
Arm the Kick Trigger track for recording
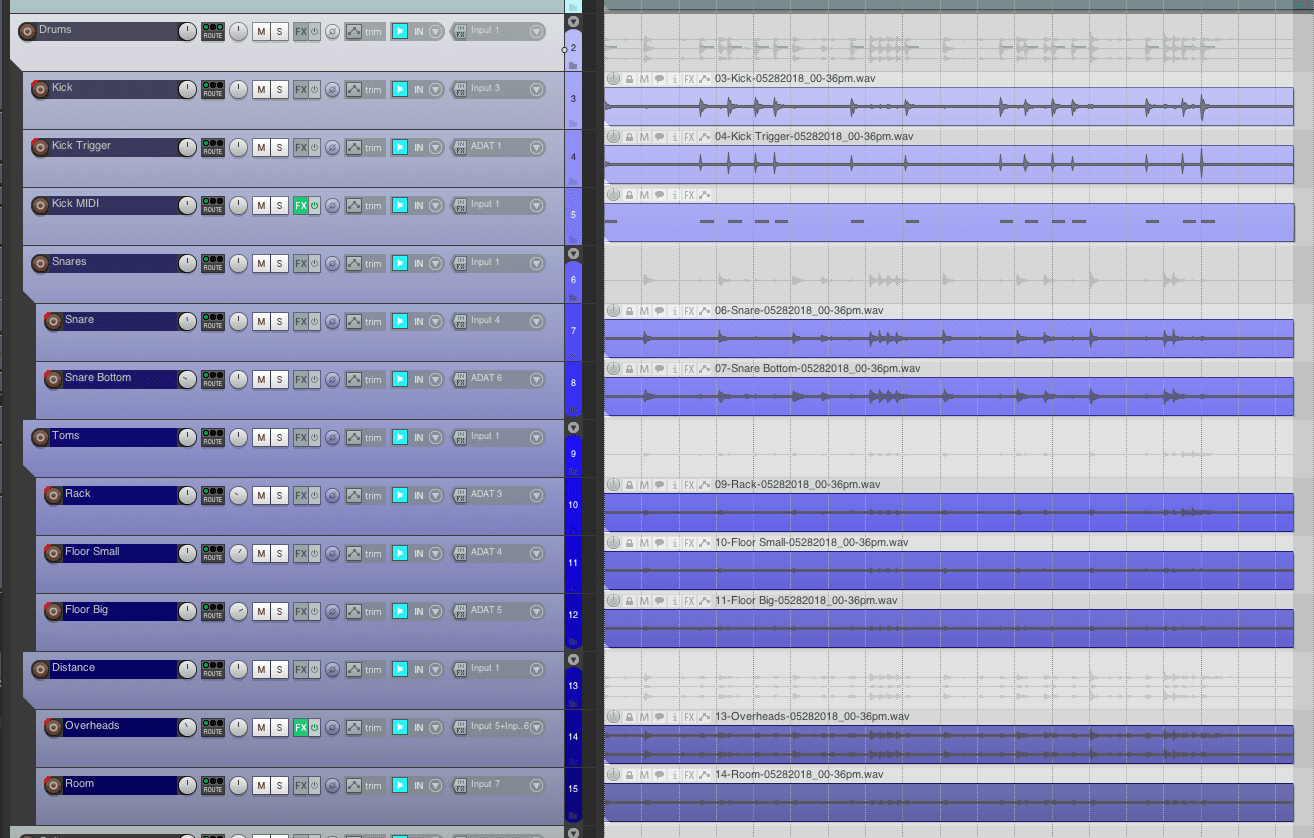pyautogui.click(x=40, y=146)
